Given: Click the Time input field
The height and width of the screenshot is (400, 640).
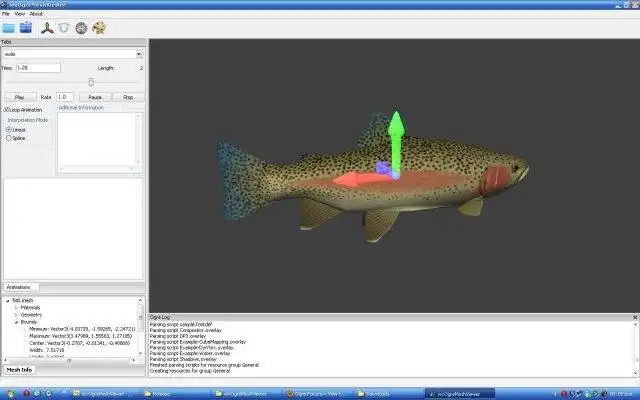Looking at the screenshot, I should (38, 68).
